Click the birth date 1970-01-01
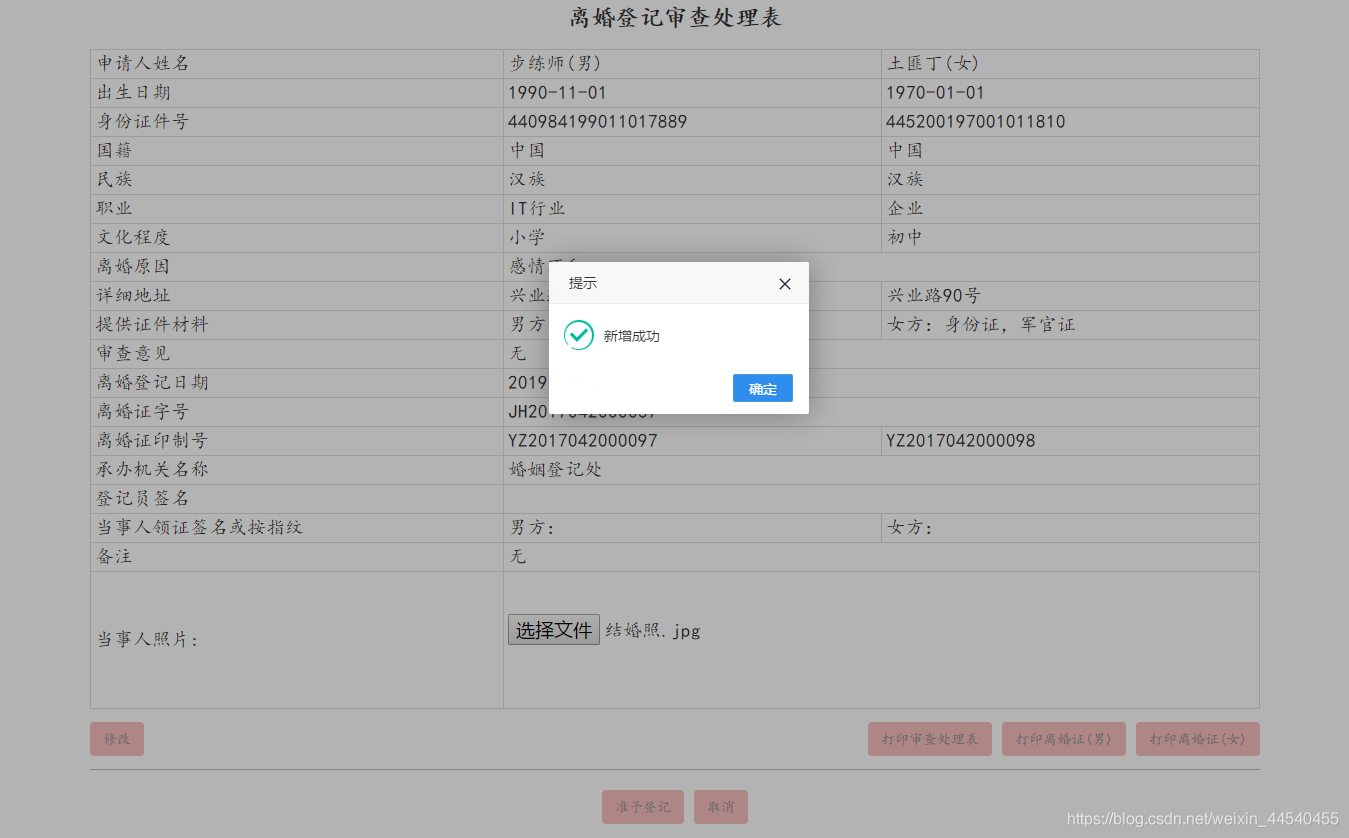This screenshot has width=1349, height=838. point(935,93)
